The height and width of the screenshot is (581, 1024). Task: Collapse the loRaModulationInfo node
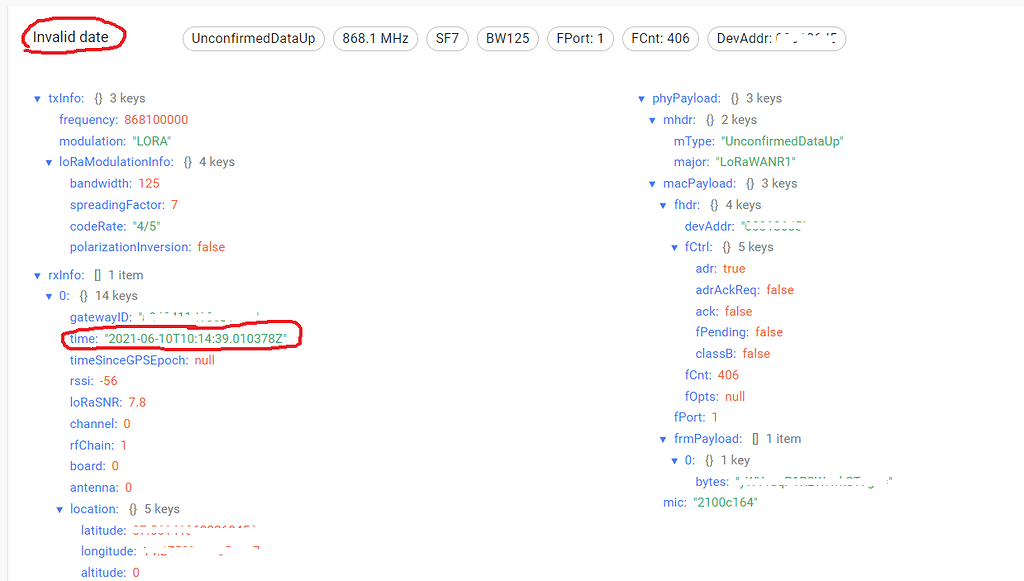coord(49,162)
